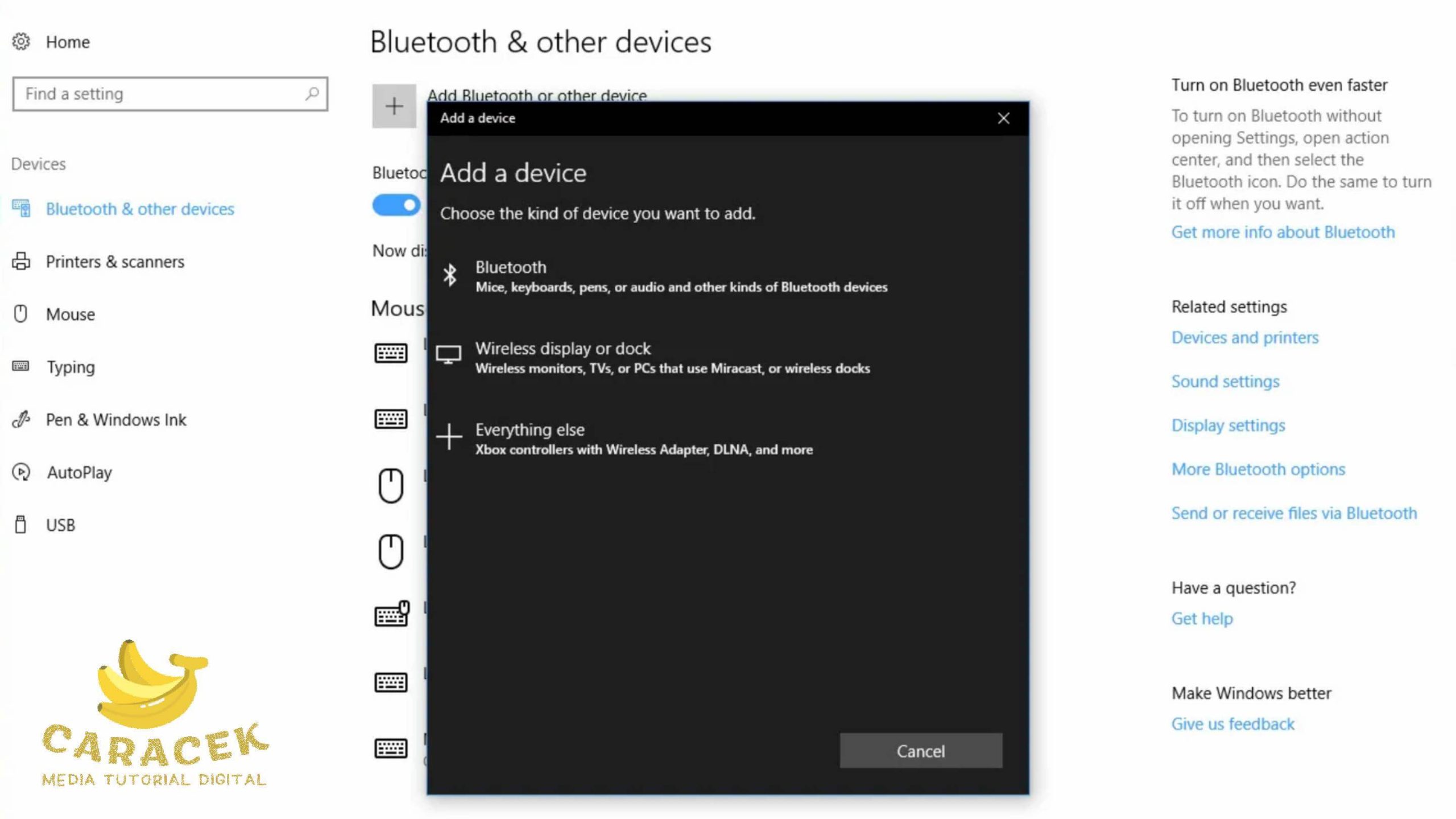Expand Devices settings category
This screenshot has width=1456, height=819.
tap(38, 163)
